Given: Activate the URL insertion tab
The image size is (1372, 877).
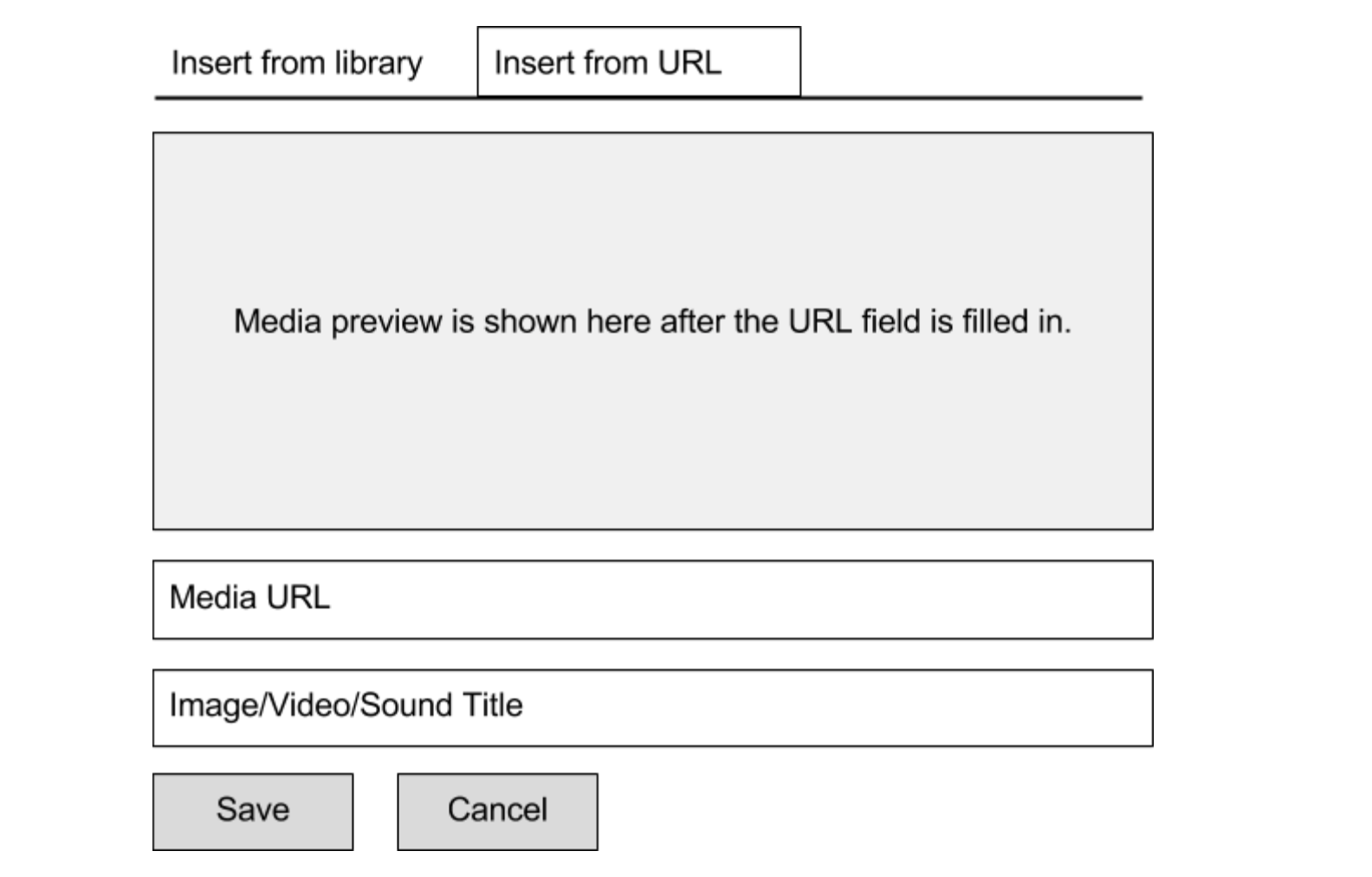Looking at the screenshot, I should pos(638,62).
